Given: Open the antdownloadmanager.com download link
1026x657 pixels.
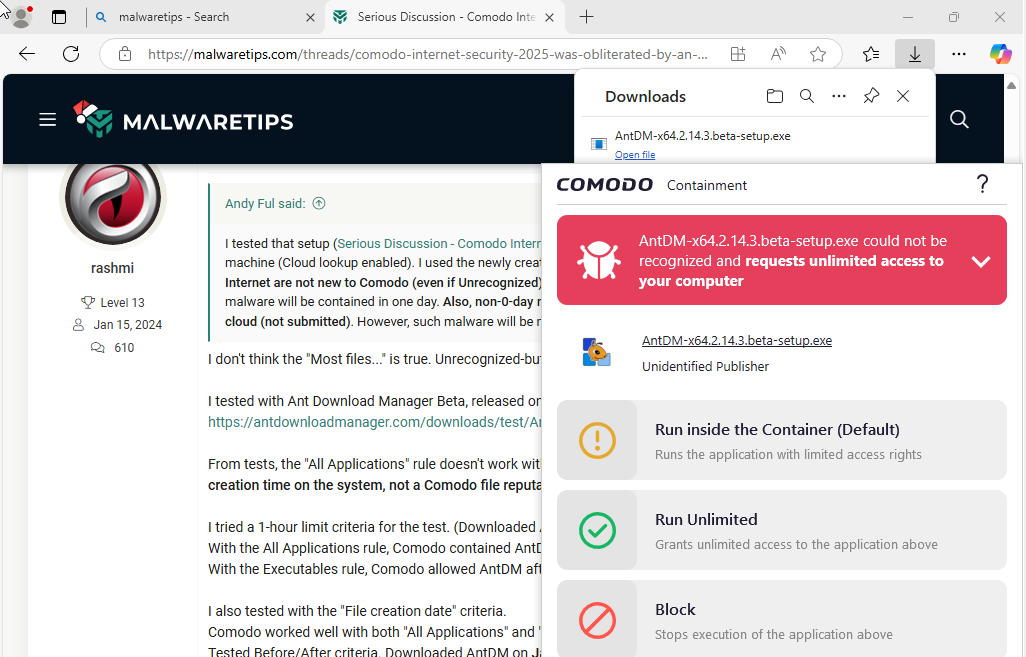Looking at the screenshot, I should (374, 422).
